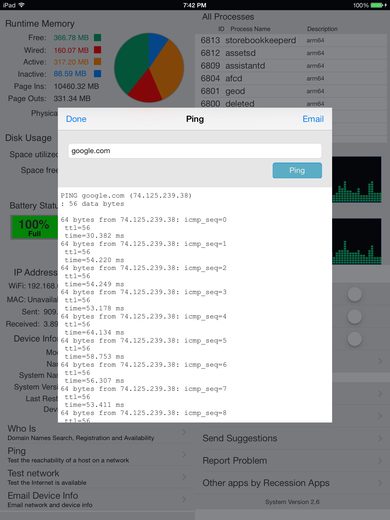The image size is (390, 520).
Task: Select the deleted process row
Action: (292, 103)
